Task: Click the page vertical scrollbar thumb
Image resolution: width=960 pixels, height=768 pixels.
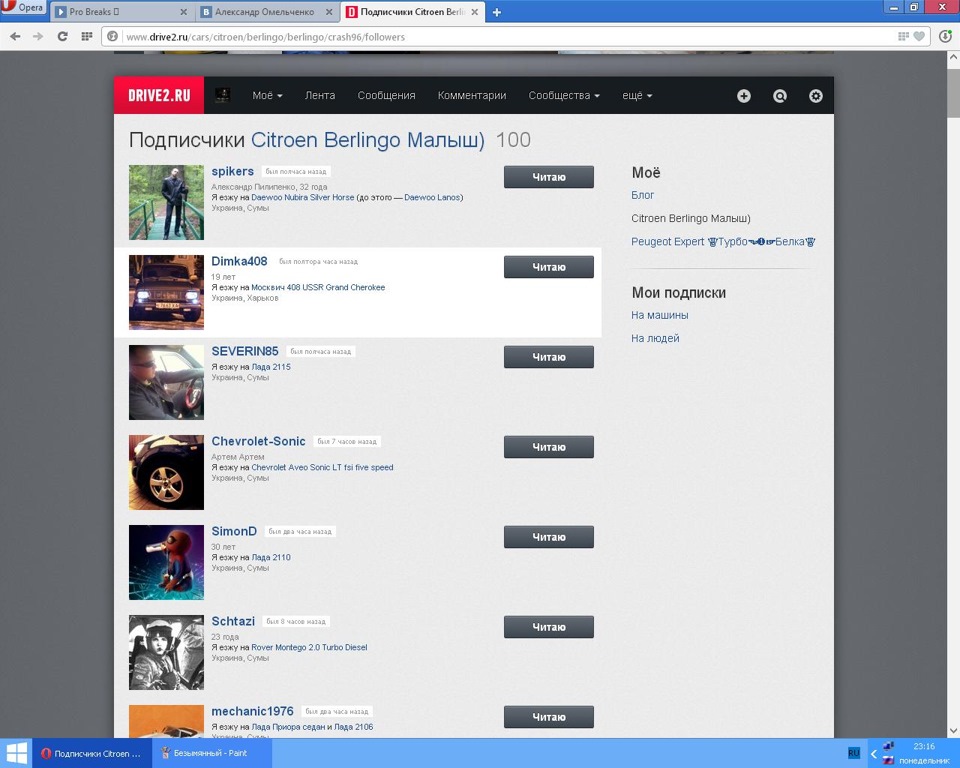Action: [953, 92]
